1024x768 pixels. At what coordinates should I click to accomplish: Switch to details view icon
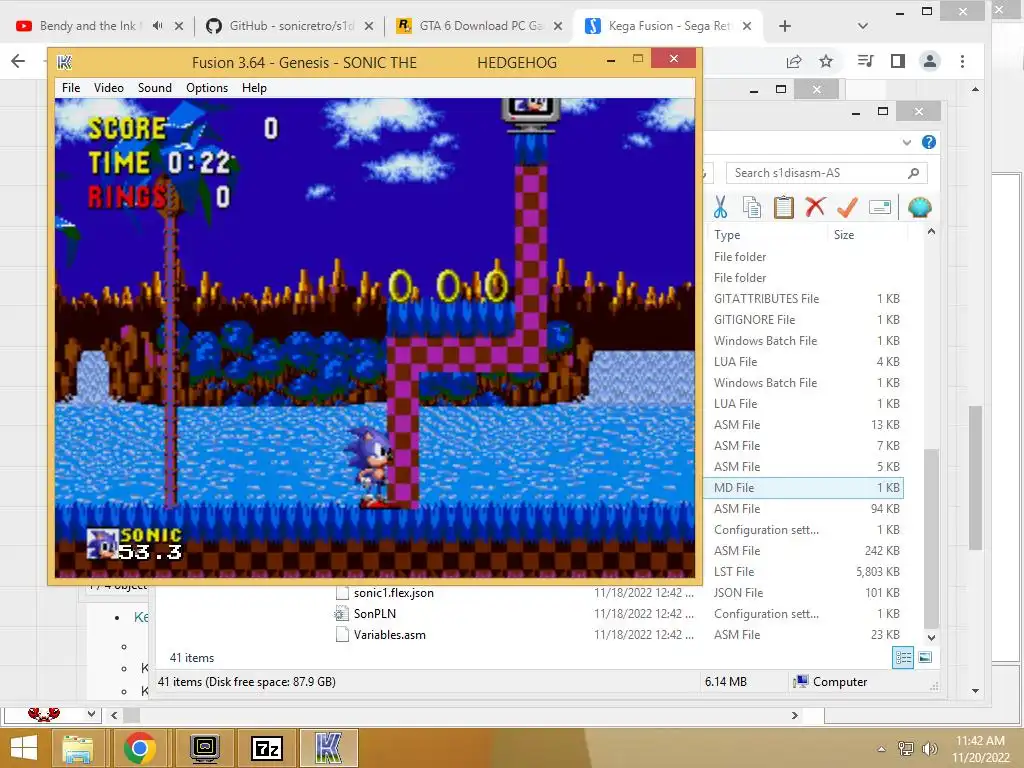point(903,658)
